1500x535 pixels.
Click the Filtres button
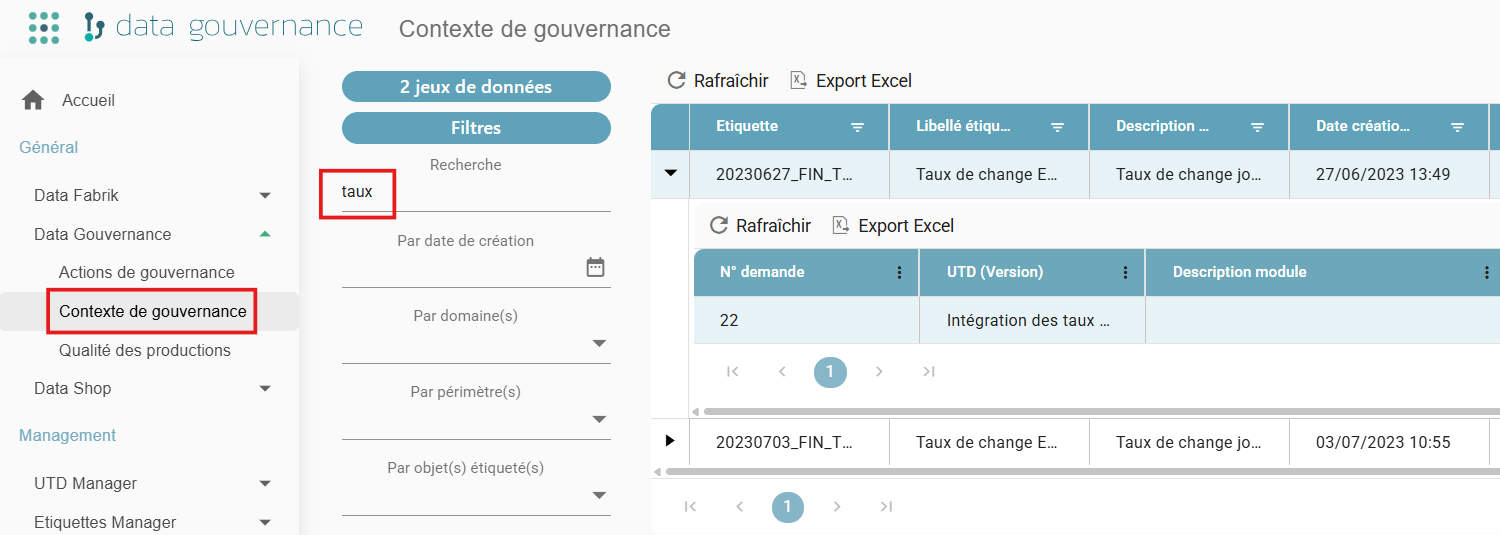tap(476, 128)
